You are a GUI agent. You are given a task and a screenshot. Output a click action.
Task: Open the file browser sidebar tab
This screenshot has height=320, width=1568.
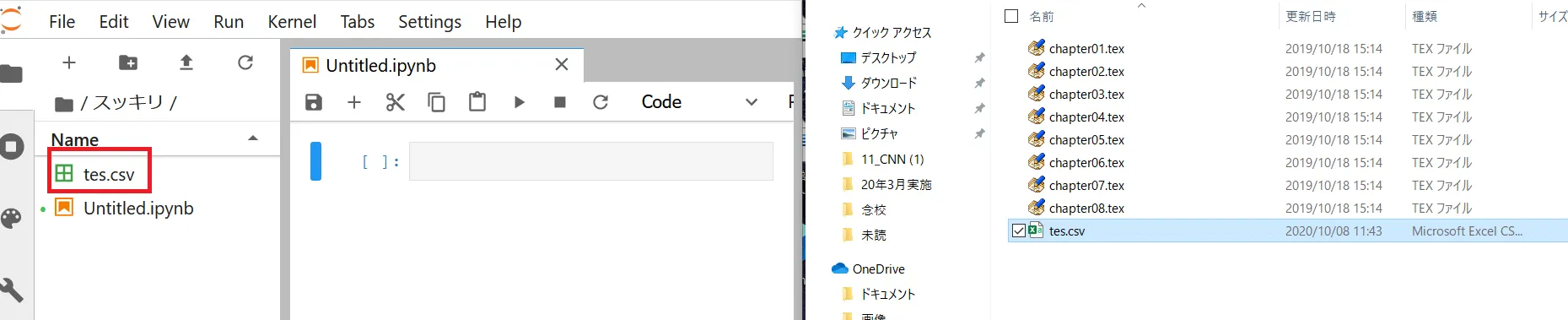(x=11, y=74)
